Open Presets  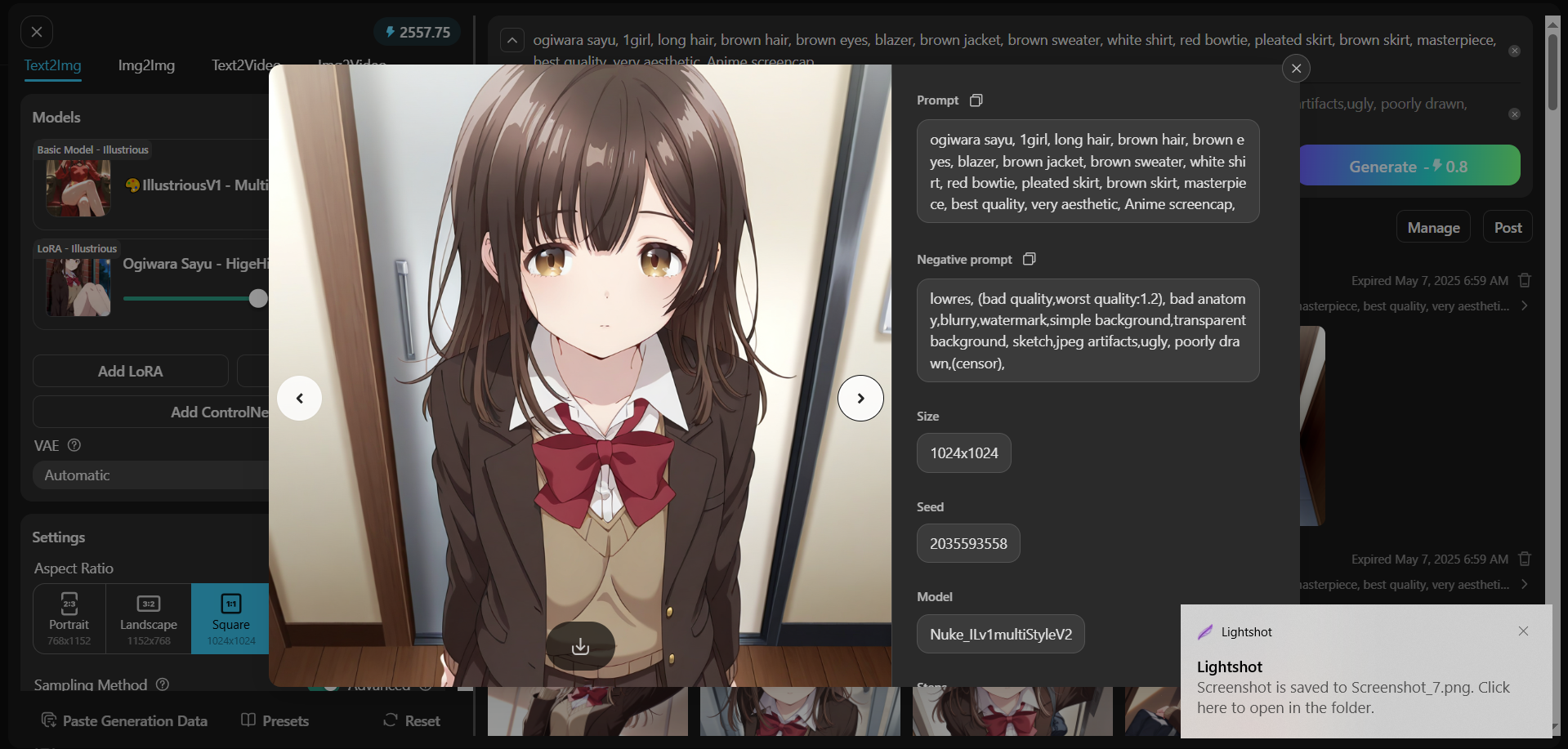tap(275, 720)
